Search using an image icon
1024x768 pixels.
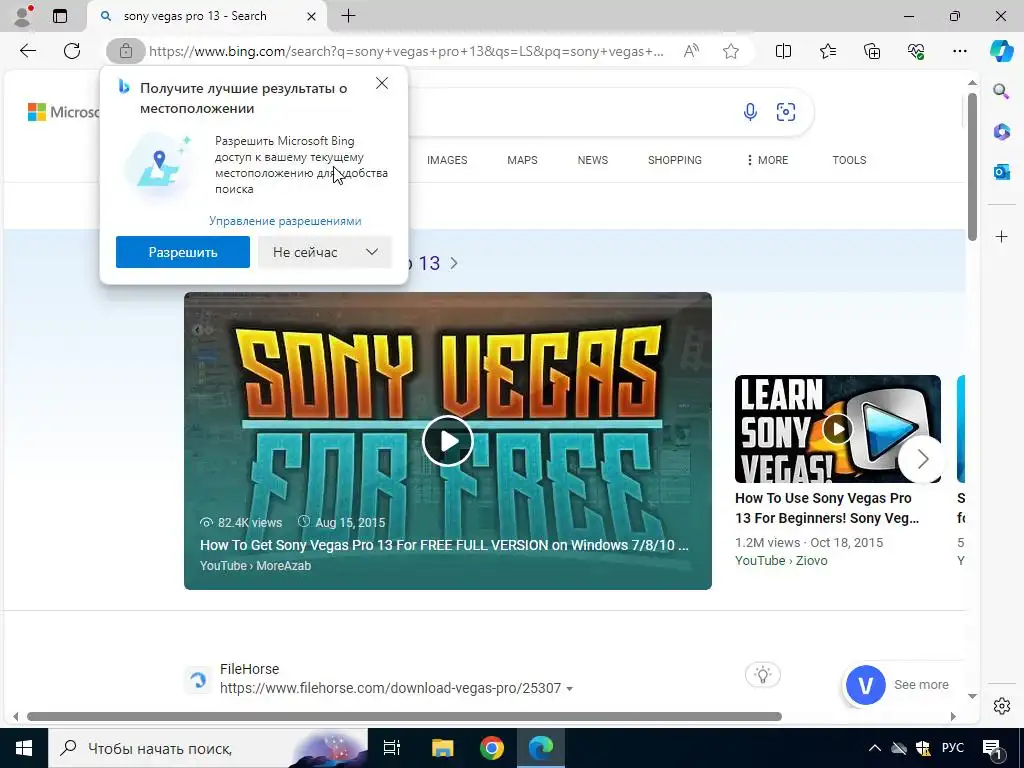[x=786, y=112]
